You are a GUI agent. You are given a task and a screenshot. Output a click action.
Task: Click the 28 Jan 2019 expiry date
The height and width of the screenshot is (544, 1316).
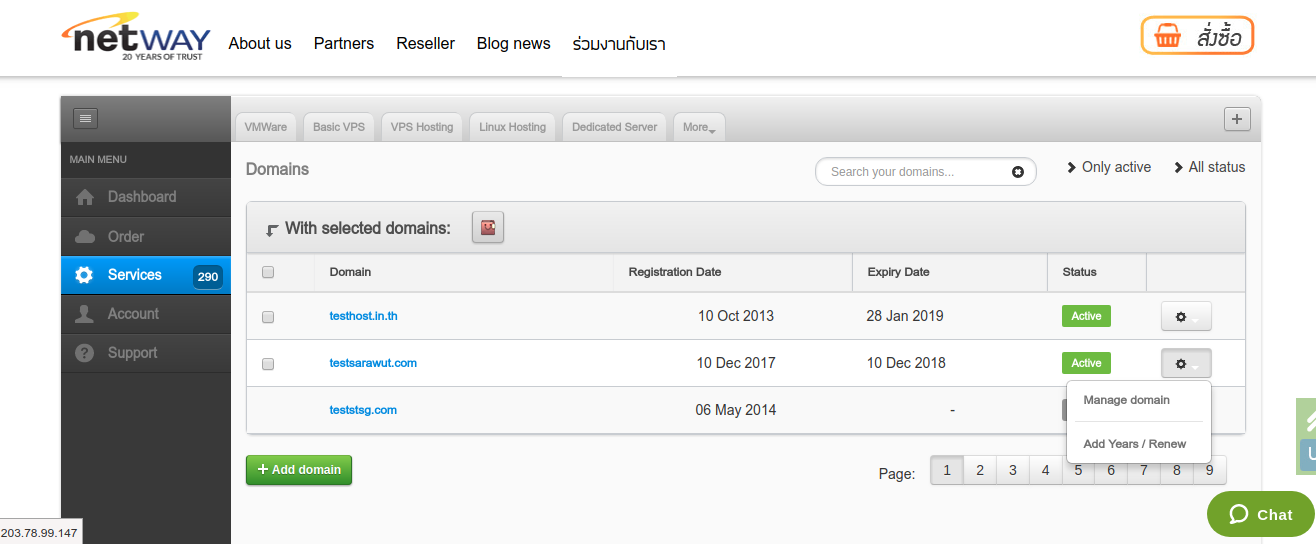[905, 316]
